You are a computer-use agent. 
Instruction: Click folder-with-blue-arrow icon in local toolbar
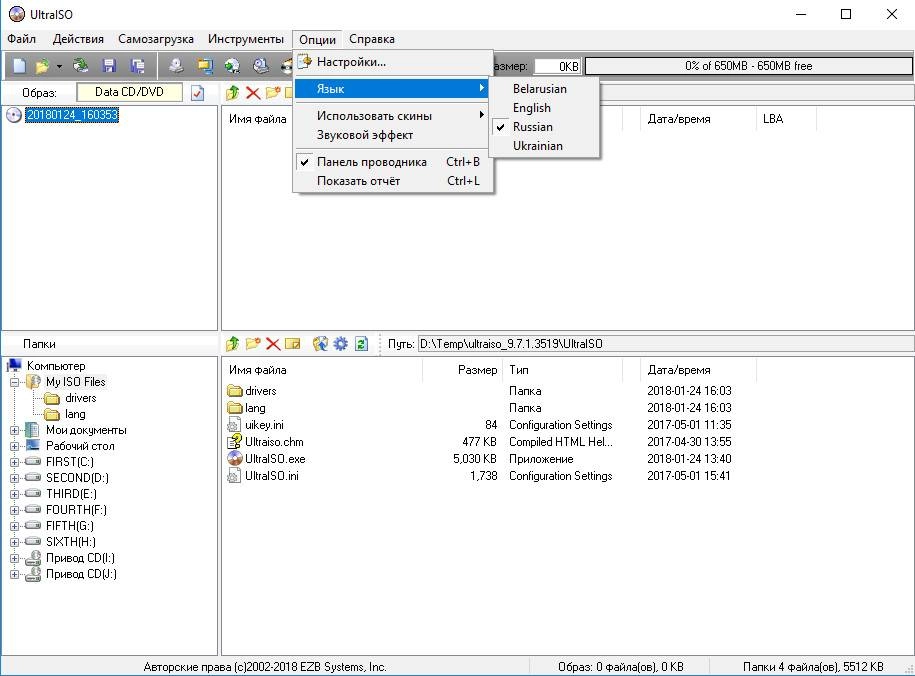pyautogui.click(x=320, y=343)
